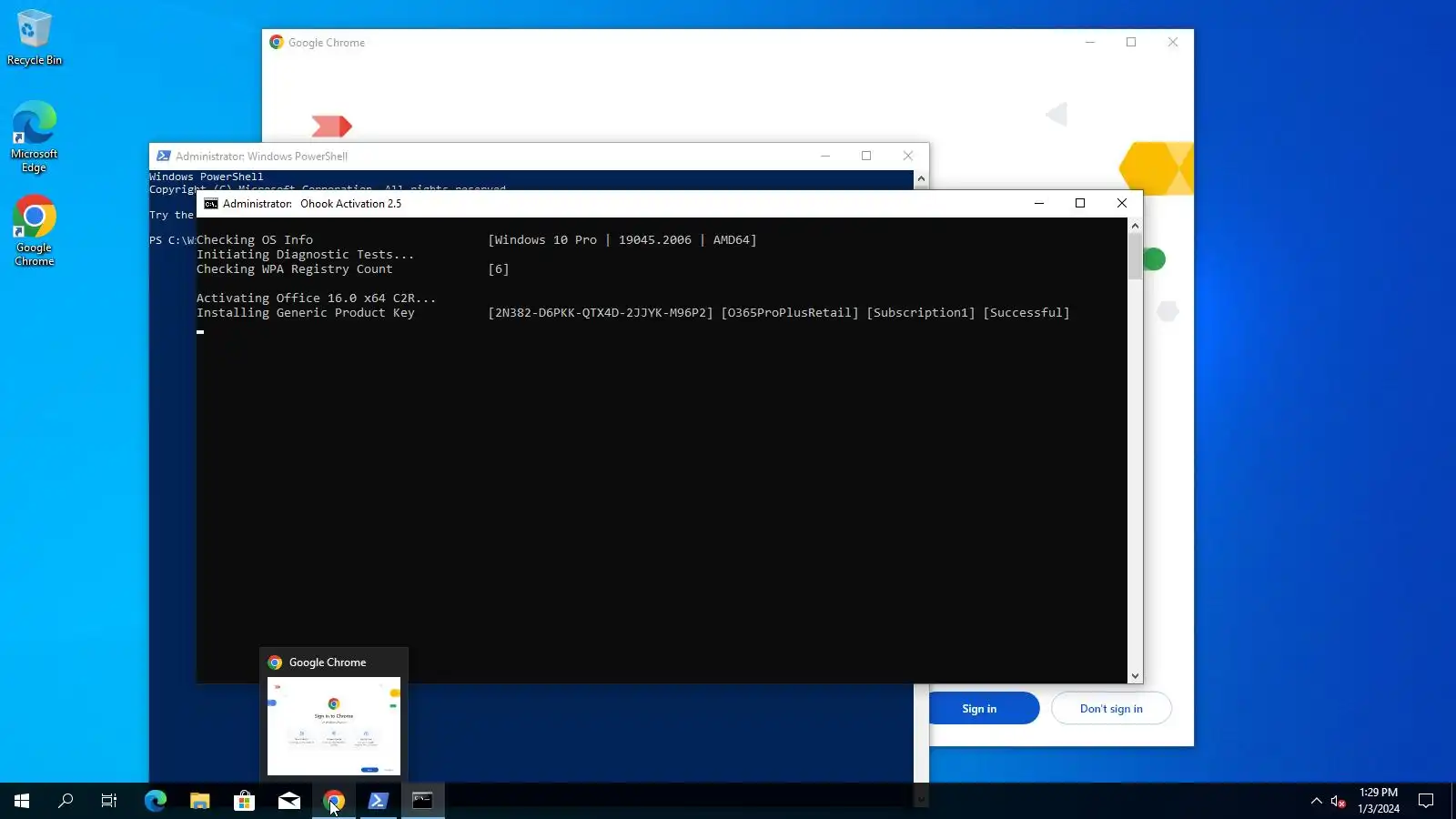Open Microsoft Store from the taskbar

point(244,801)
